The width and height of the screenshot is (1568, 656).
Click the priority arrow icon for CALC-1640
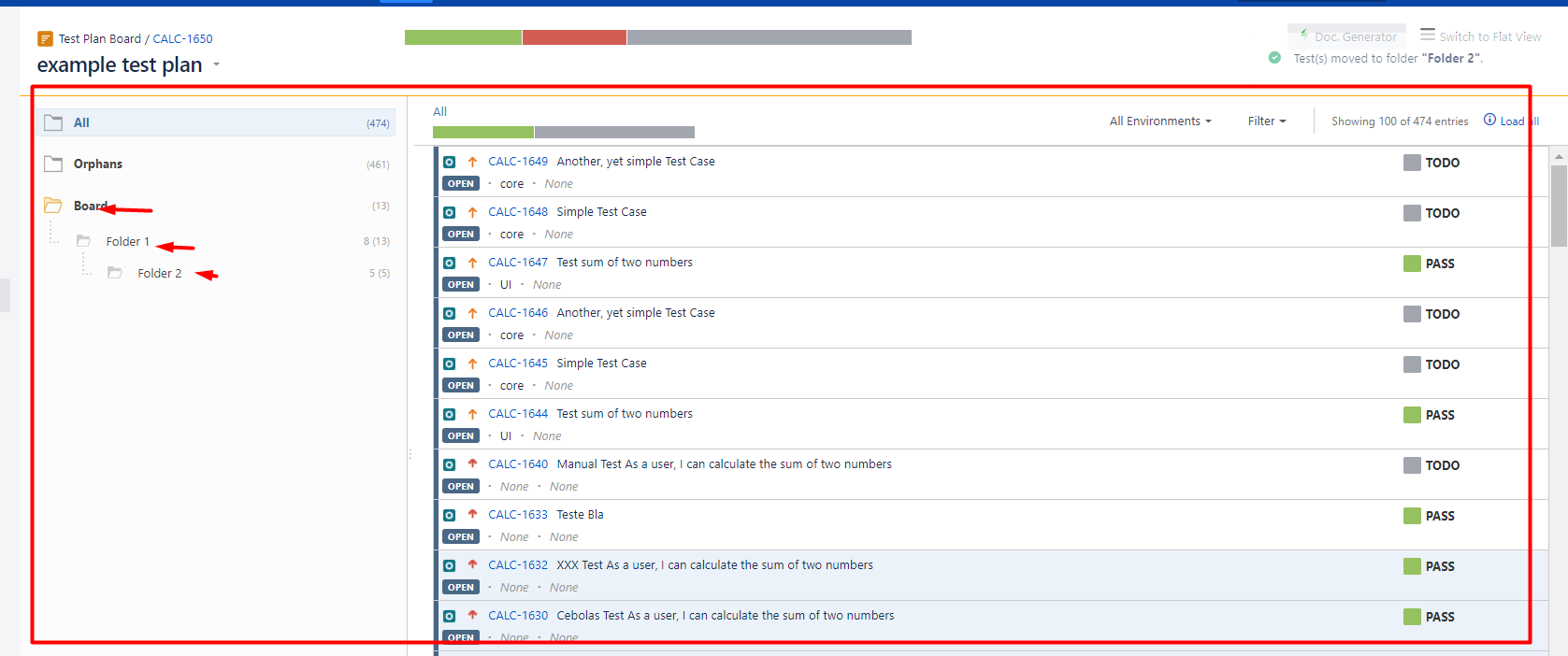tap(472, 463)
